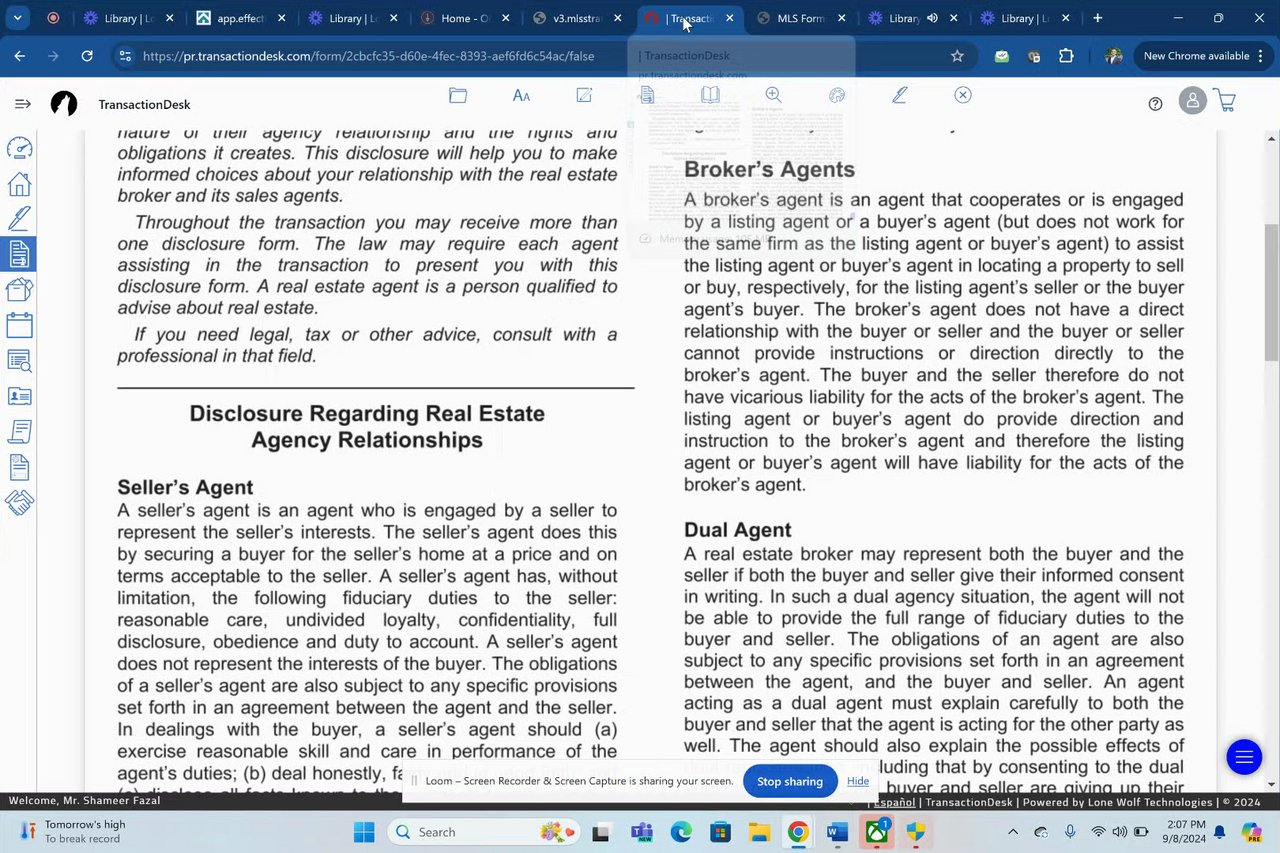1280x853 pixels.
Task: Click the pen signature toolbar icon
Action: [x=900, y=95]
